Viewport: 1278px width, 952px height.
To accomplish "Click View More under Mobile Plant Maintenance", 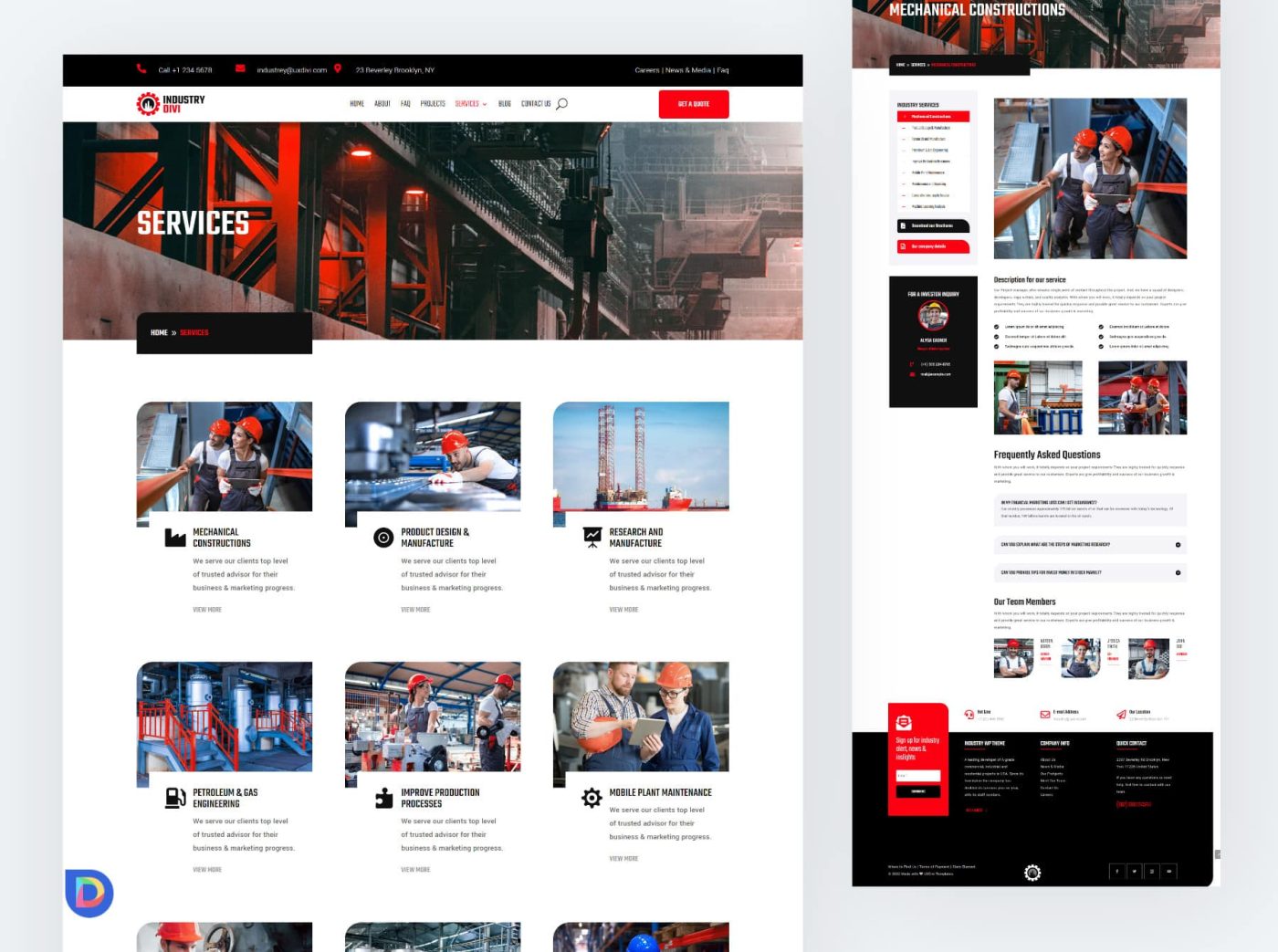I will pos(623,859).
